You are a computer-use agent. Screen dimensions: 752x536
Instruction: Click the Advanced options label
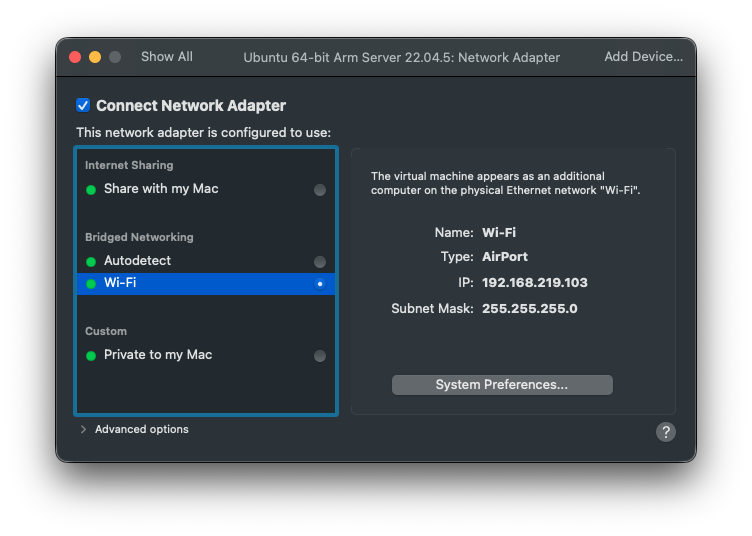142,430
